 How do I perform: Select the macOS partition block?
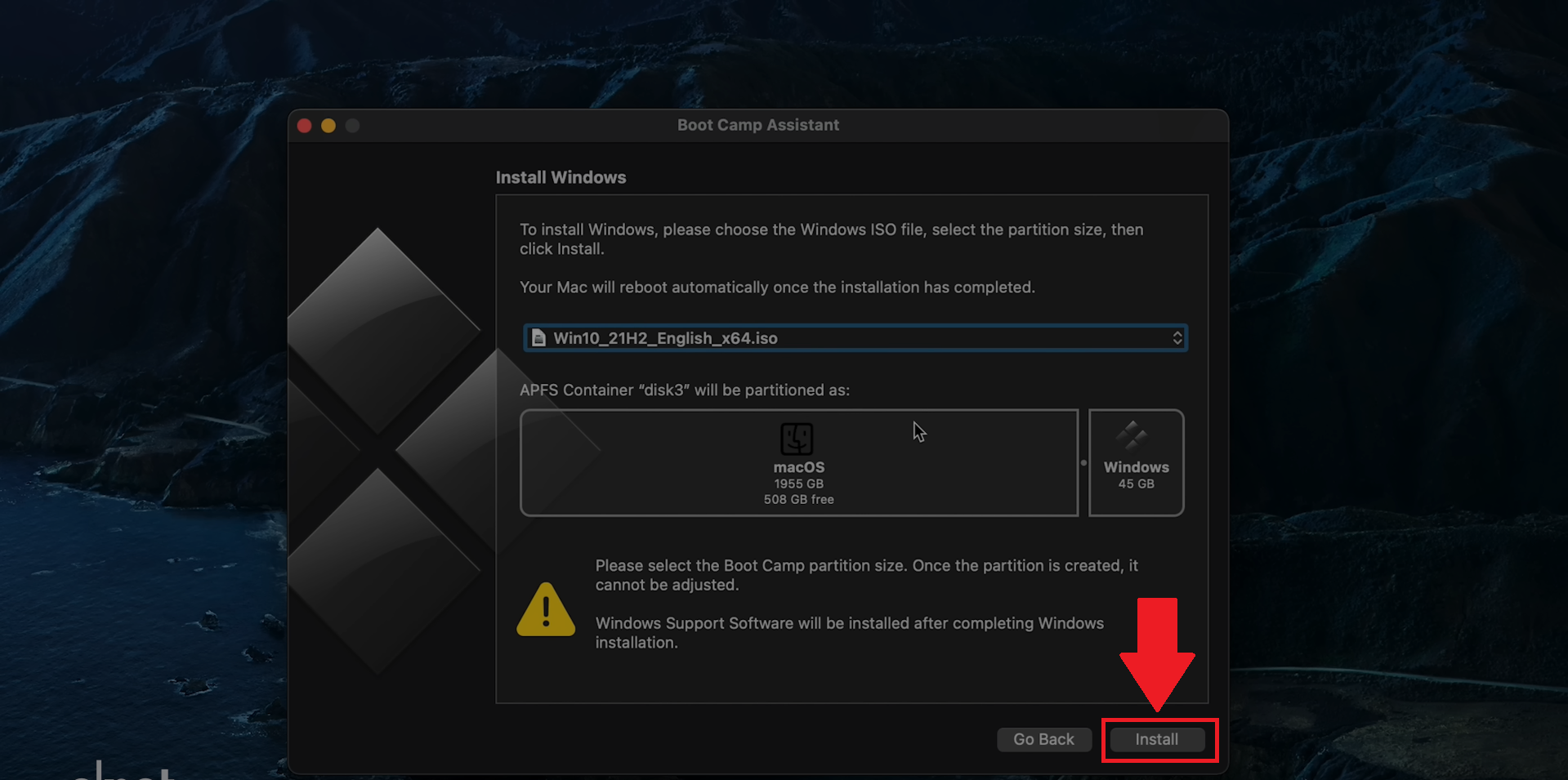pos(799,463)
